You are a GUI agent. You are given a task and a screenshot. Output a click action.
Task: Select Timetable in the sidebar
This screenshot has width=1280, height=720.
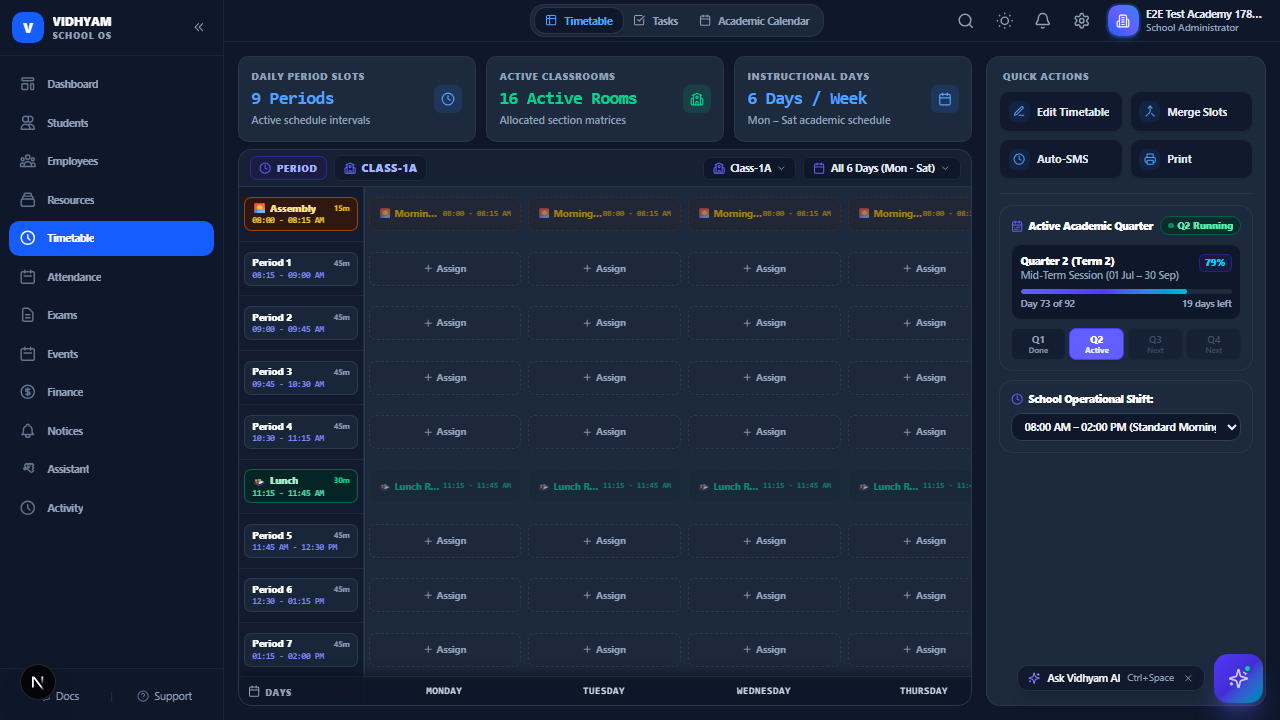pyautogui.click(x=111, y=238)
